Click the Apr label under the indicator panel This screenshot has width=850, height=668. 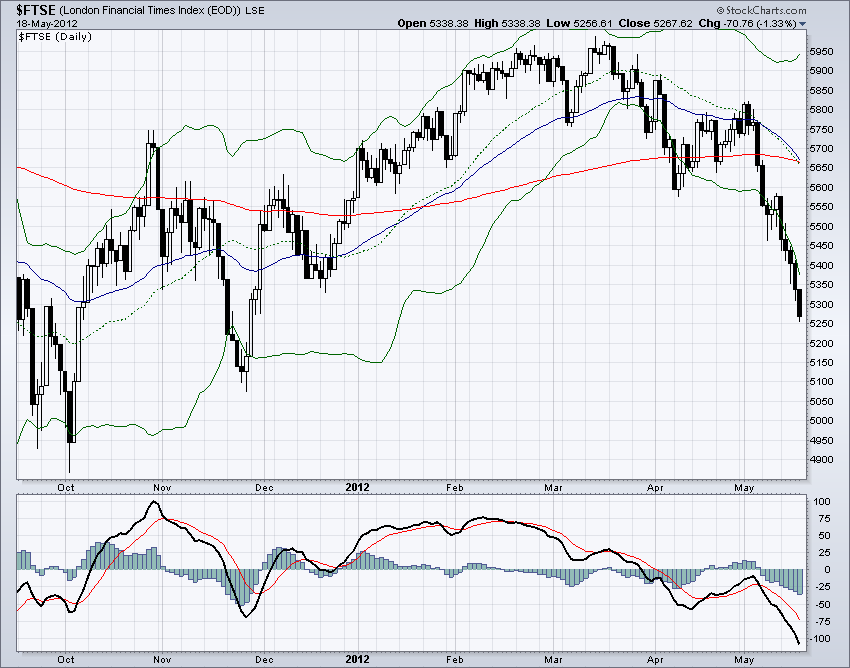pyautogui.click(x=655, y=660)
